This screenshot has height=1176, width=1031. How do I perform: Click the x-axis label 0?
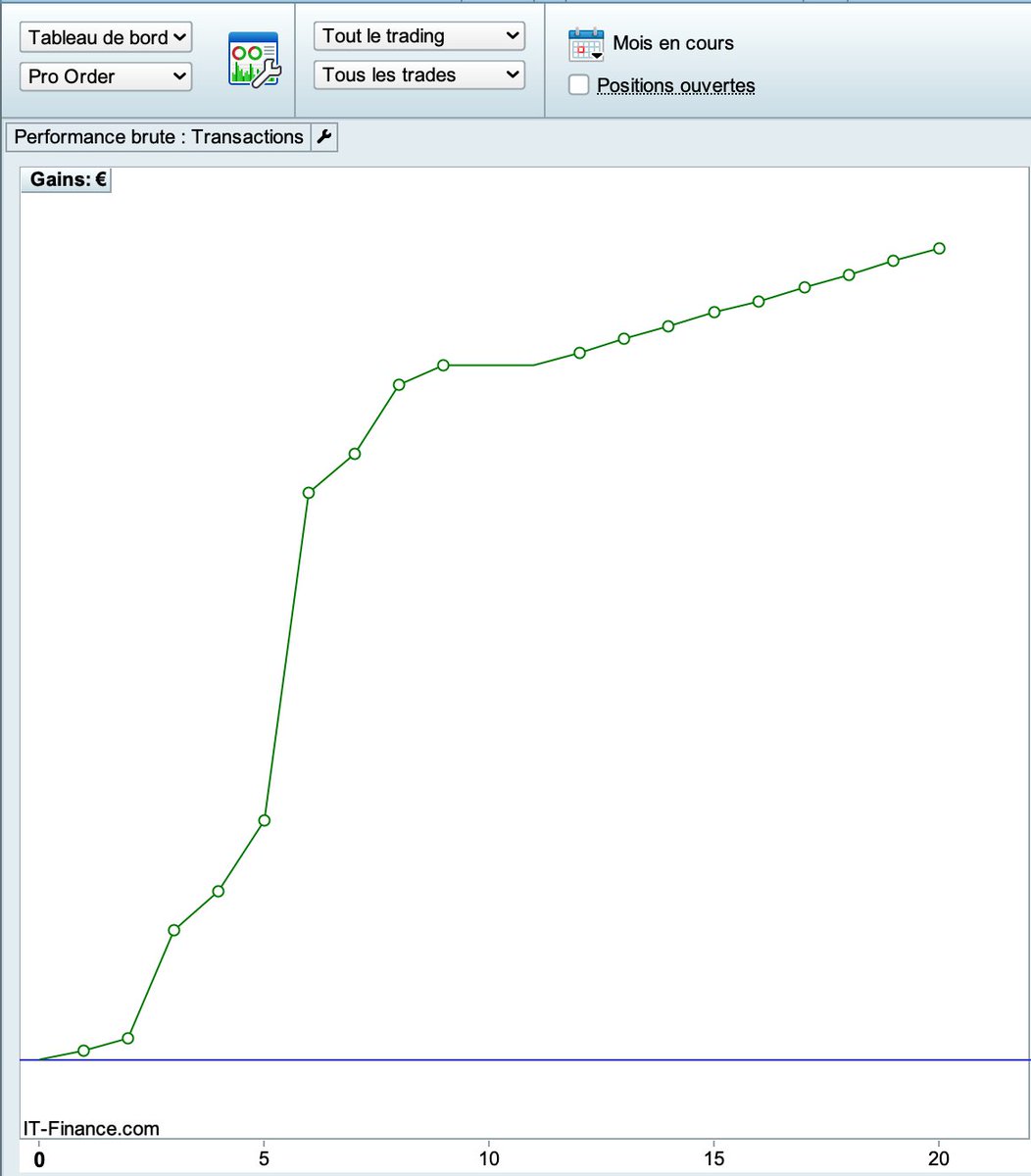[x=39, y=1160]
